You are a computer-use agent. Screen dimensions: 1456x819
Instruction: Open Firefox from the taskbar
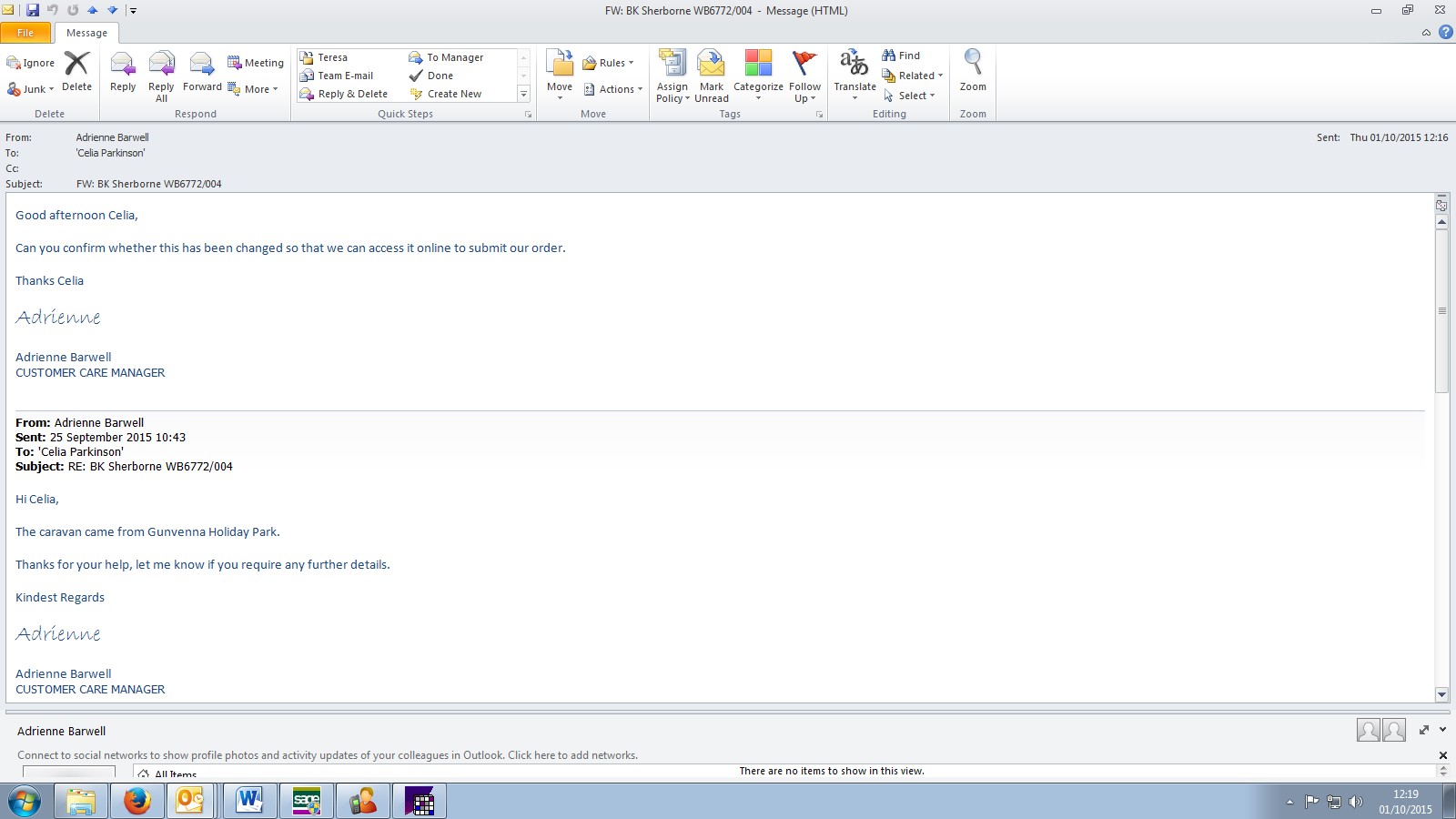pyautogui.click(x=137, y=801)
